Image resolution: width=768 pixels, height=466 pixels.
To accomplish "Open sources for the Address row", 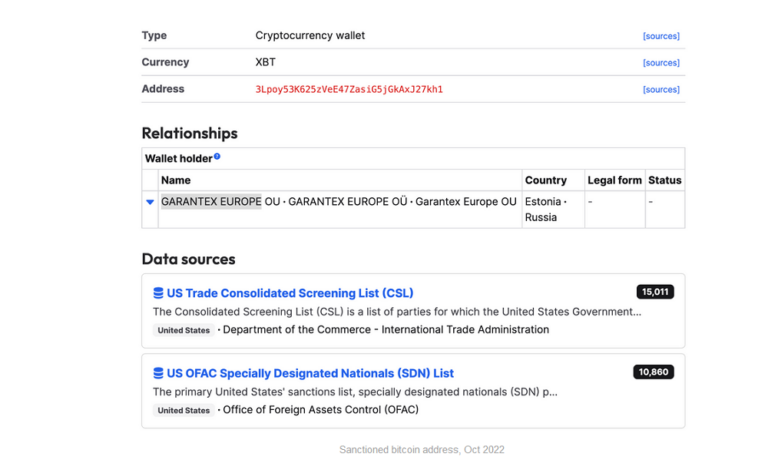I will (661, 90).
